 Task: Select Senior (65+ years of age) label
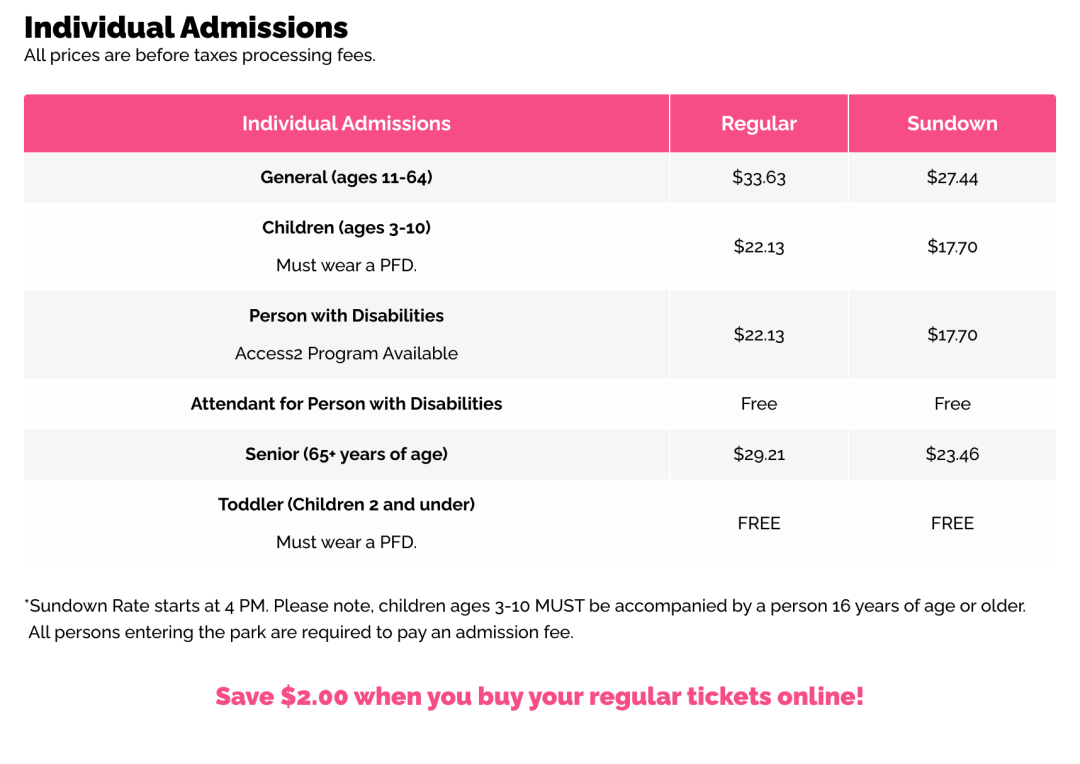[346, 454]
